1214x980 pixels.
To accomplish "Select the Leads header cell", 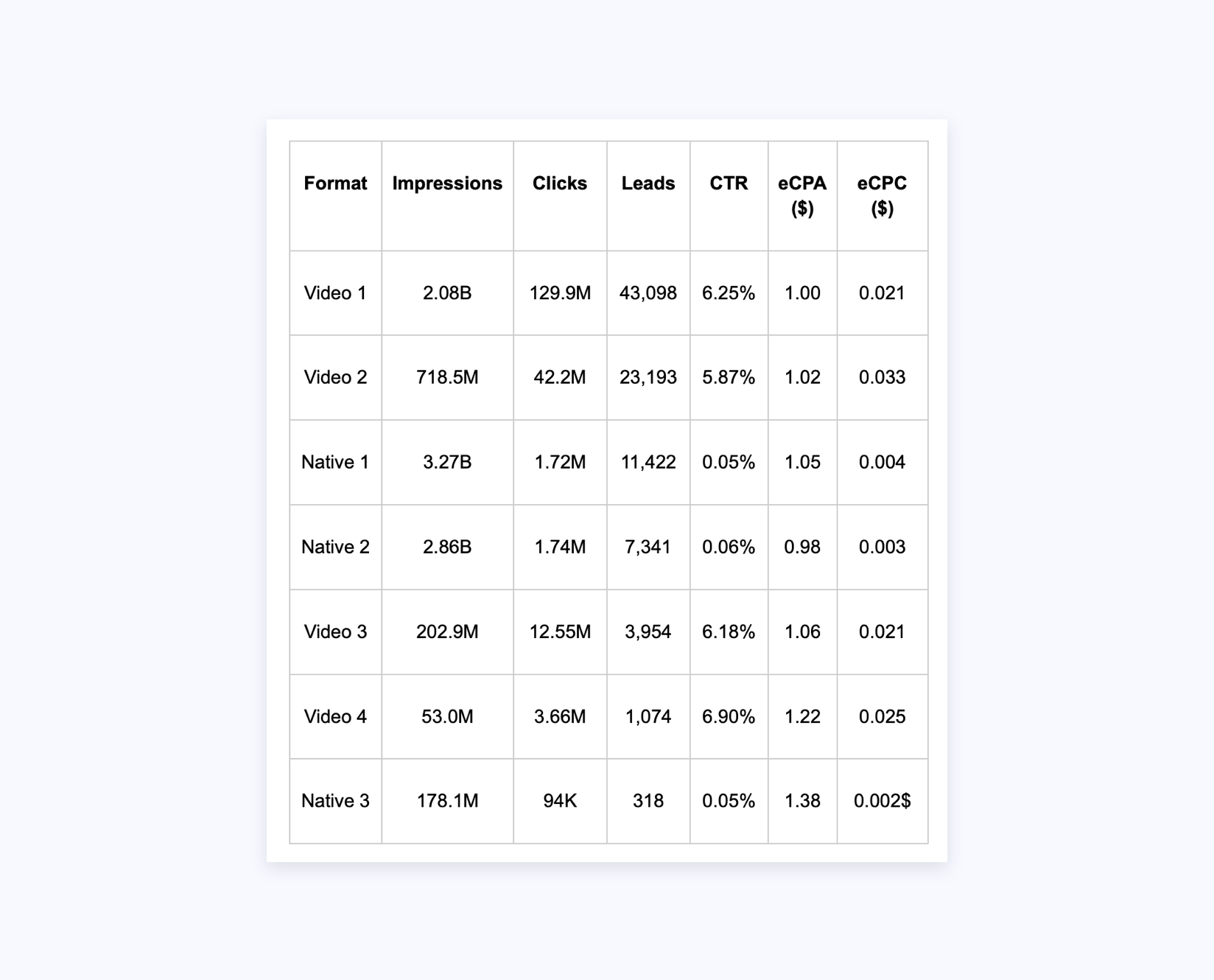I will [x=648, y=183].
